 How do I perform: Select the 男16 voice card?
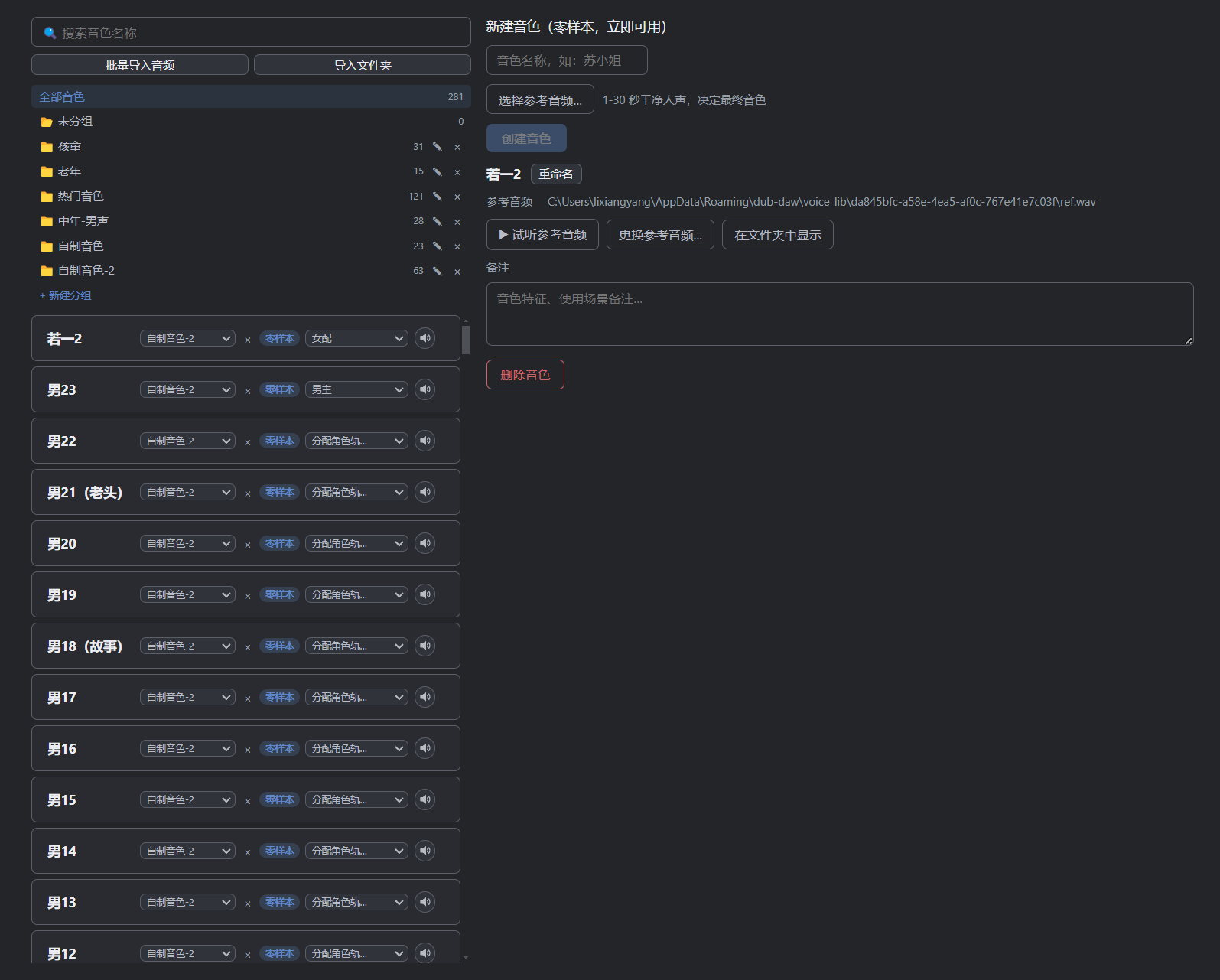tap(246, 748)
